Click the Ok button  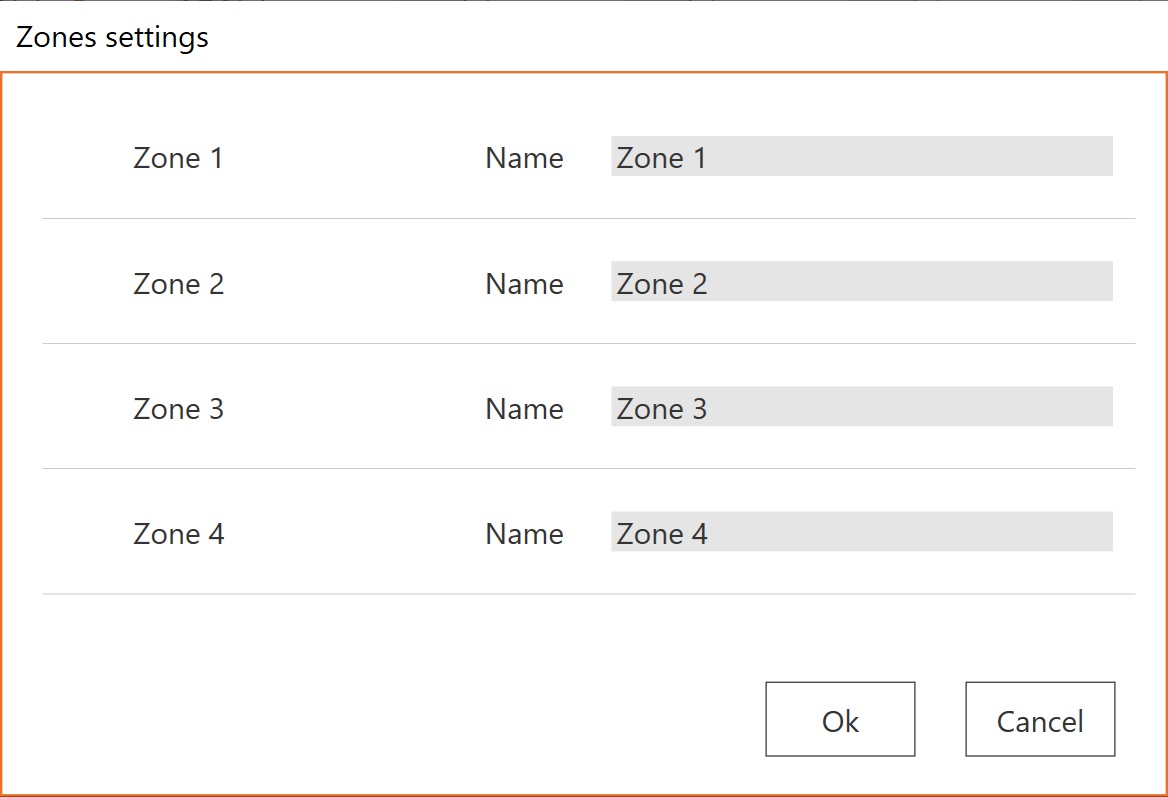[840, 719]
